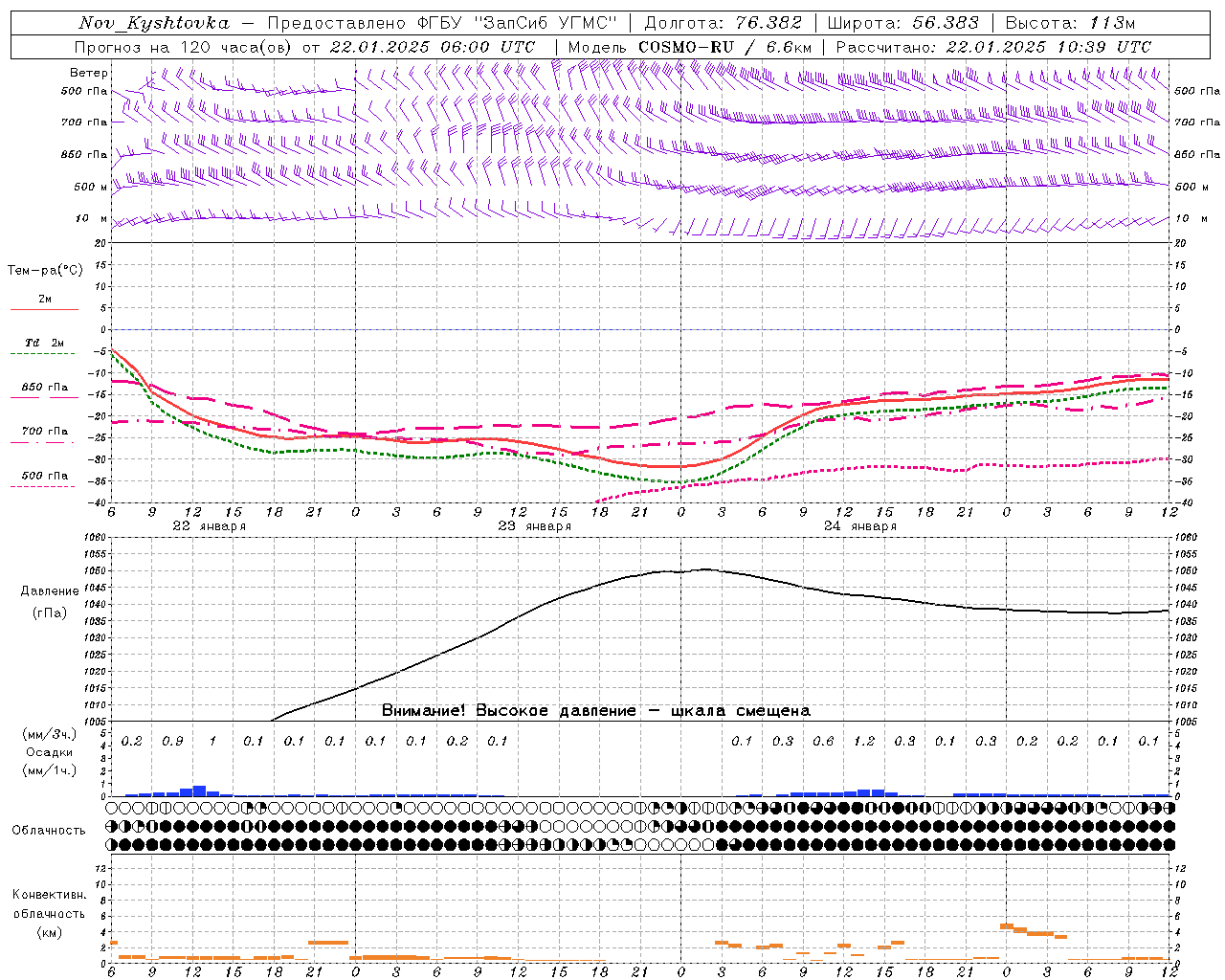
Task: Click the date label 22 января
Action: (209, 526)
